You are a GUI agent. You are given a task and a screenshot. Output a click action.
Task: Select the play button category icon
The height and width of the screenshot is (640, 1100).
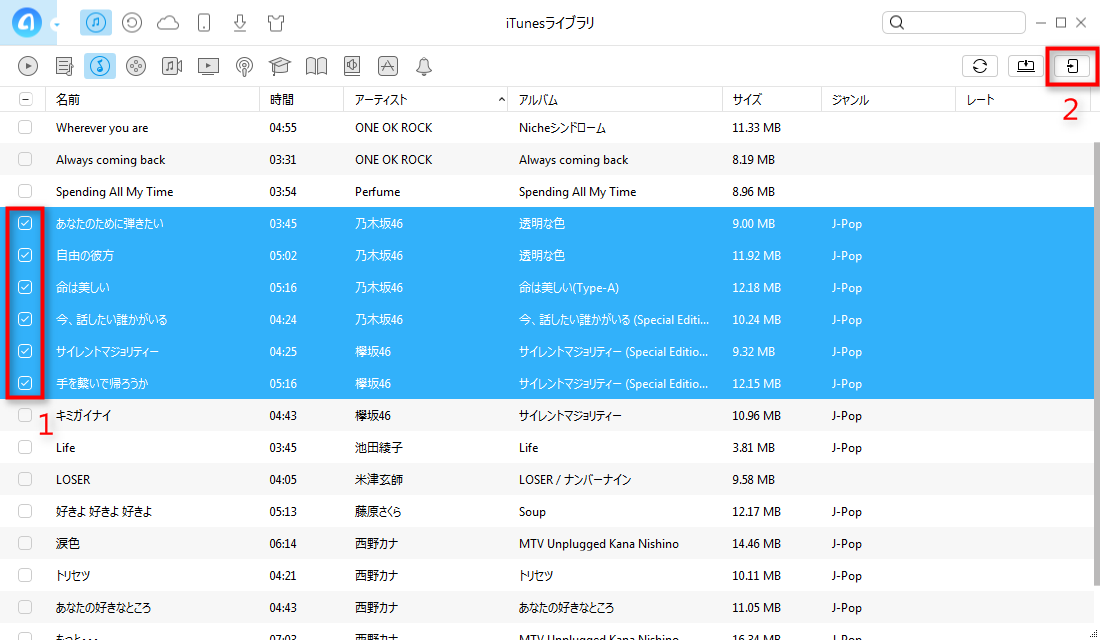(x=28, y=66)
